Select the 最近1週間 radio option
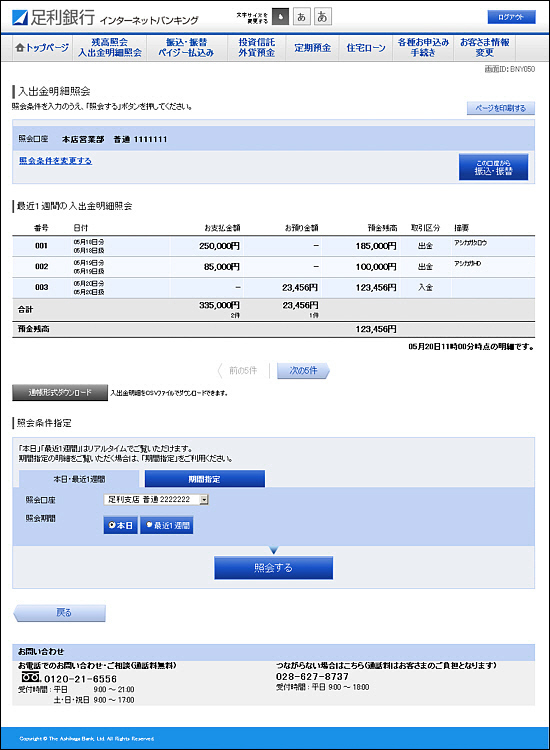This screenshot has width=550, height=750. click(167, 525)
